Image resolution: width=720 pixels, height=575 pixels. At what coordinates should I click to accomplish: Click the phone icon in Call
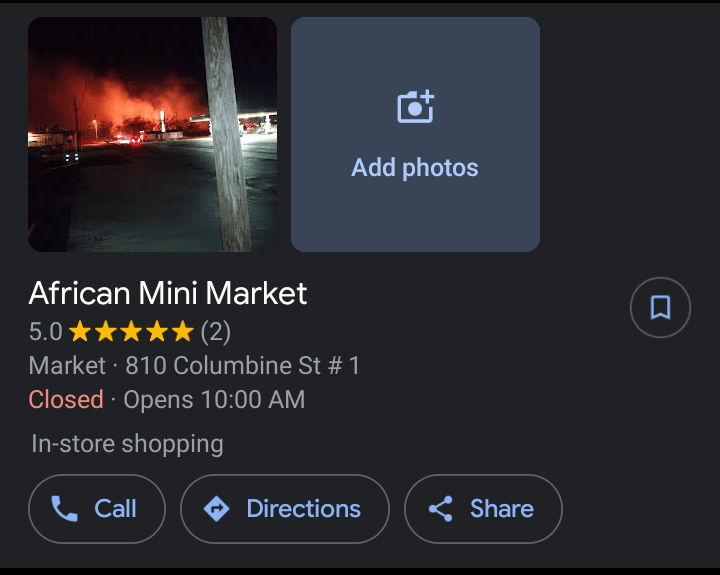[64, 509]
